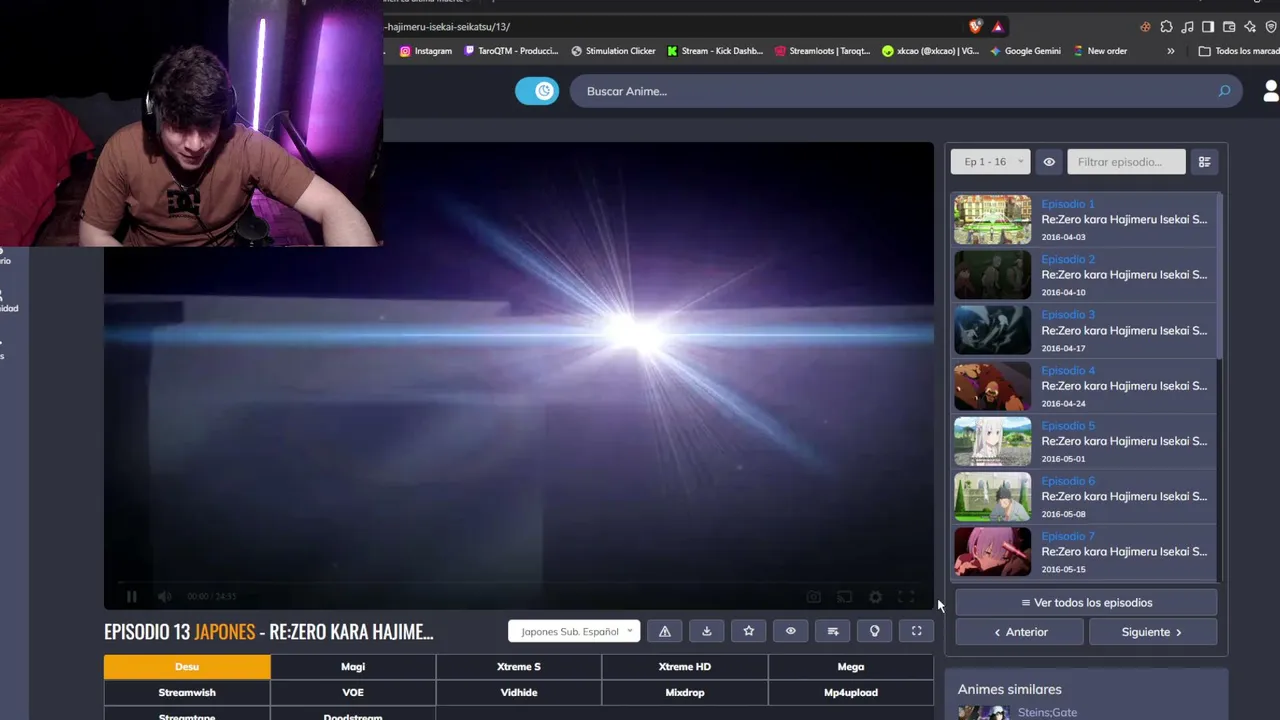
Task: Mute the video player volume
Action: pyautogui.click(x=164, y=597)
